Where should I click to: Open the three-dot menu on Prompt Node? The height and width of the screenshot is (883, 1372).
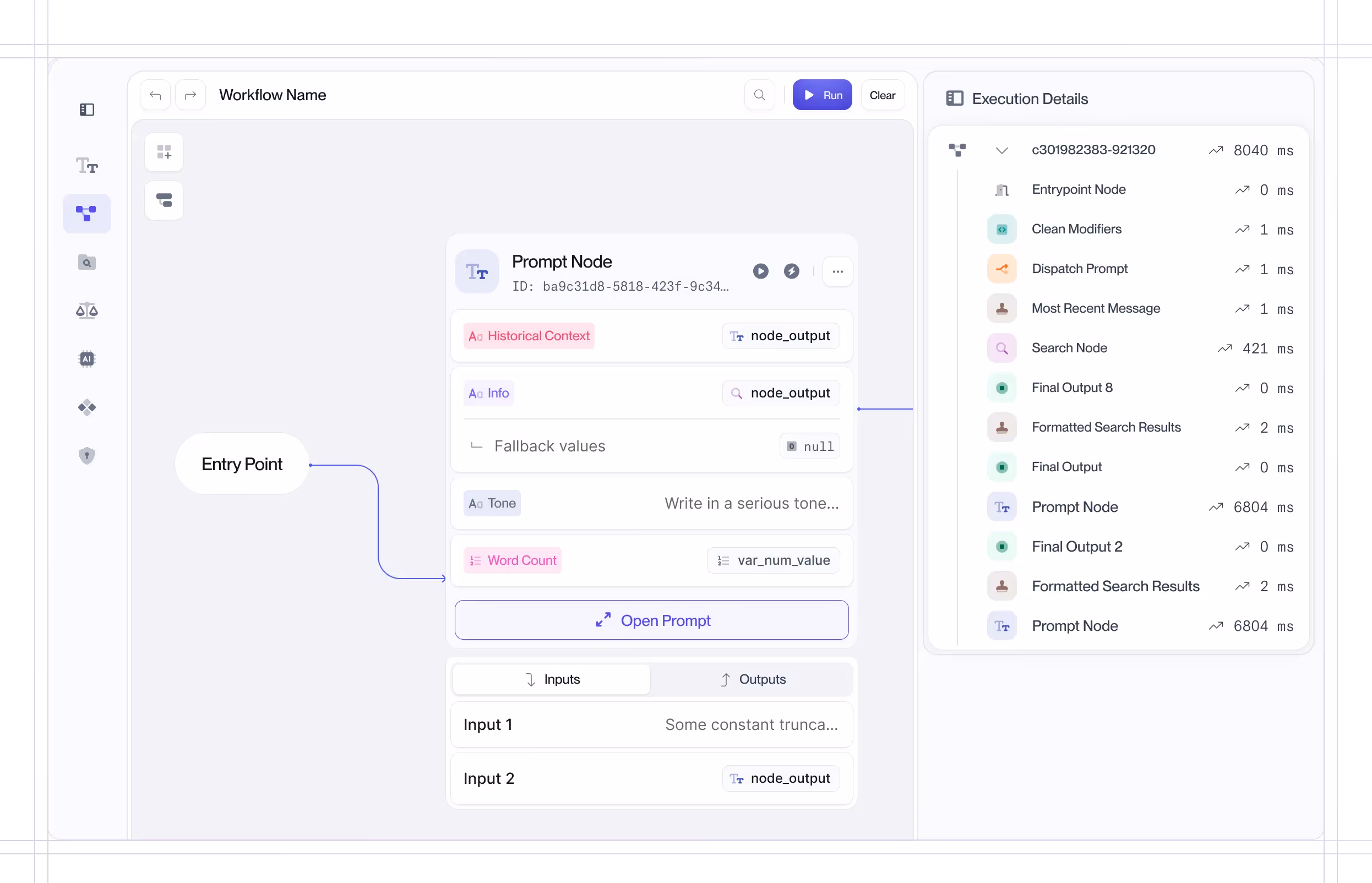pyautogui.click(x=837, y=272)
